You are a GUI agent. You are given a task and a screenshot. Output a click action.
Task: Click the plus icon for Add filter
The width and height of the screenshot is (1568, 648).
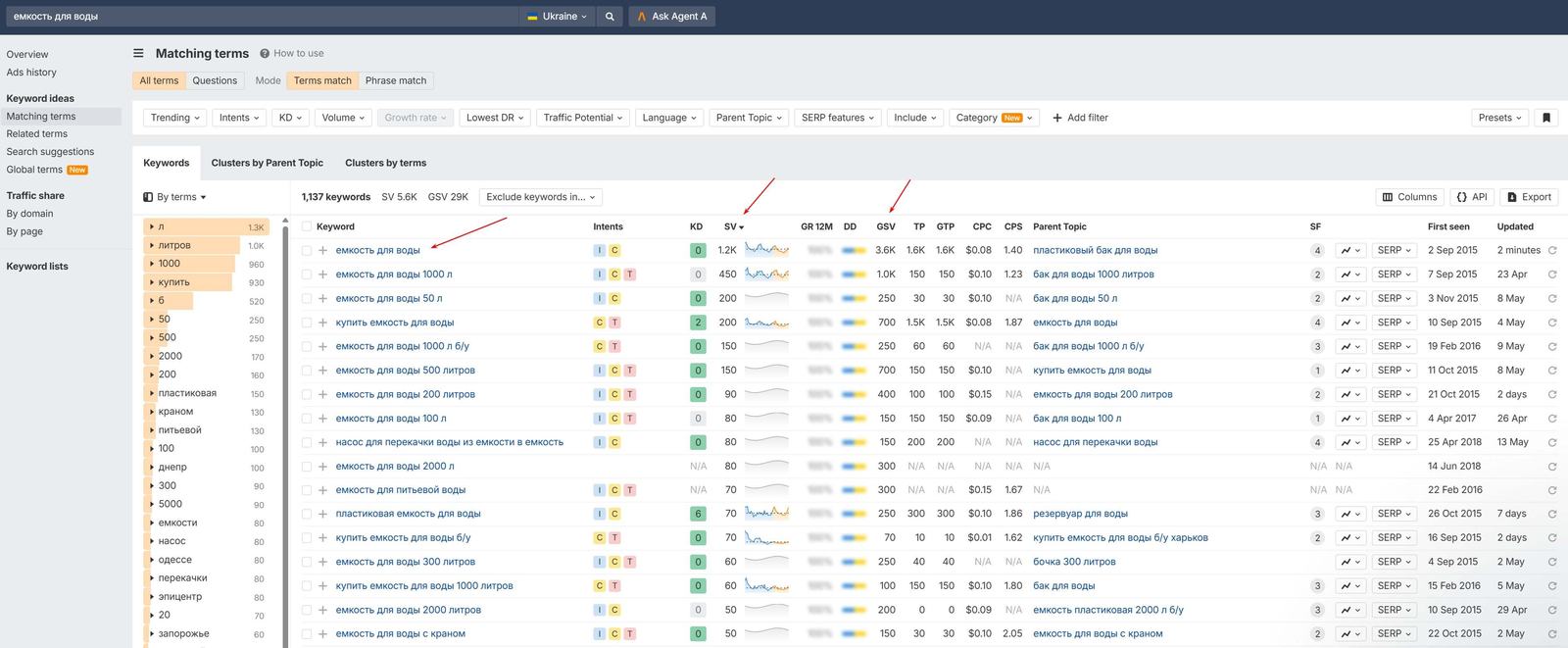(x=1057, y=118)
